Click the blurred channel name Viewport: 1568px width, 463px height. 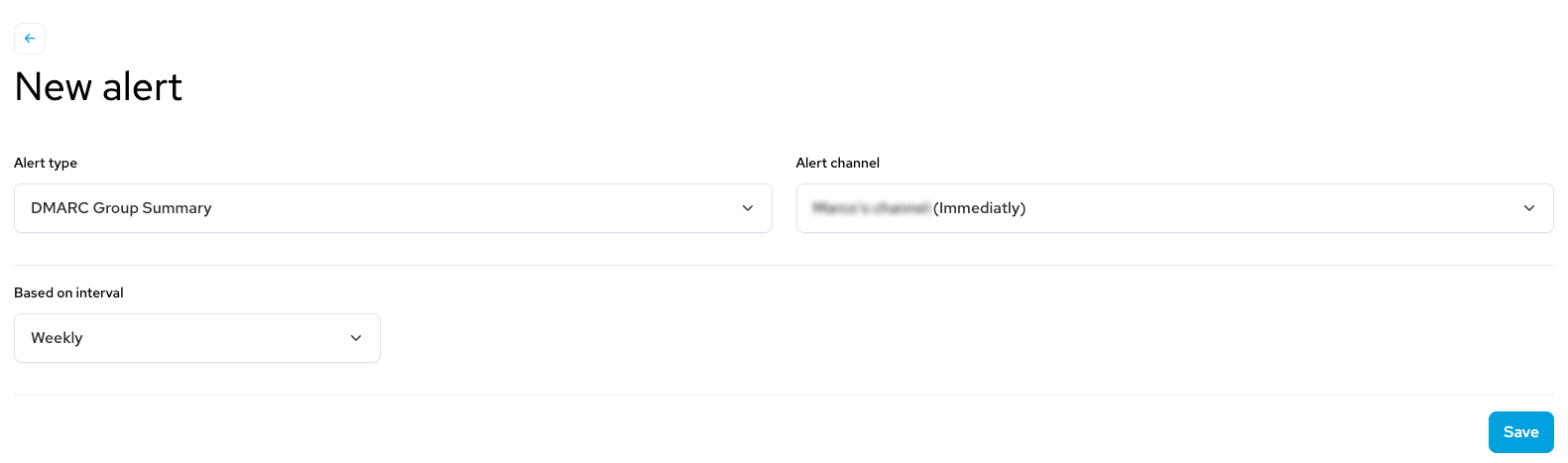coord(871,208)
